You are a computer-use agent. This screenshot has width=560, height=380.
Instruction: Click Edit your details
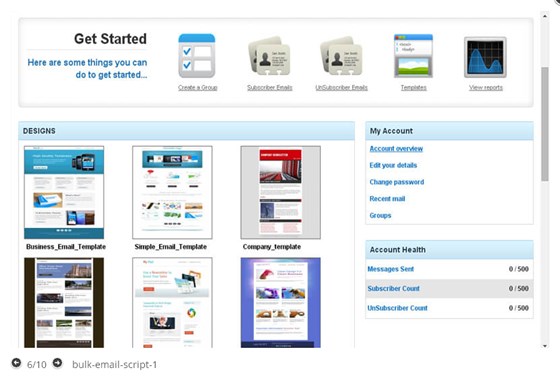click(x=393, y=165)
